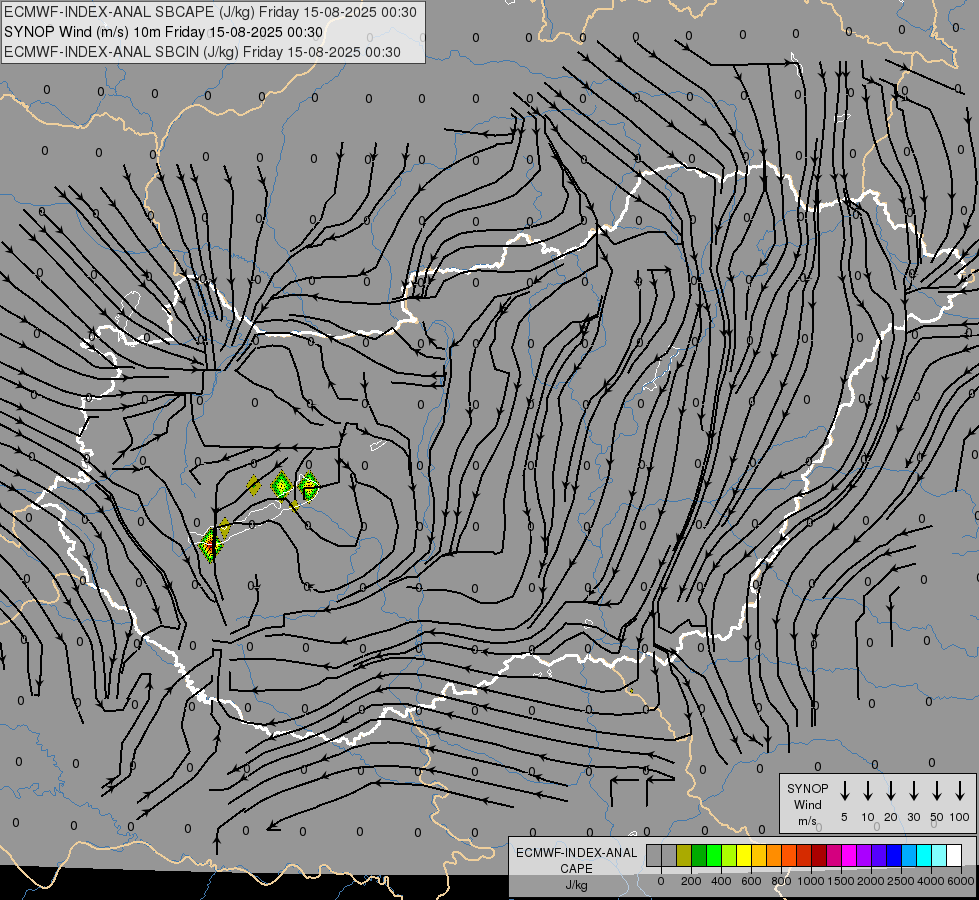Click the SYNOP Wind 10m title line
This screenshot has height=900, width=979.
click(x=164, y=32)
